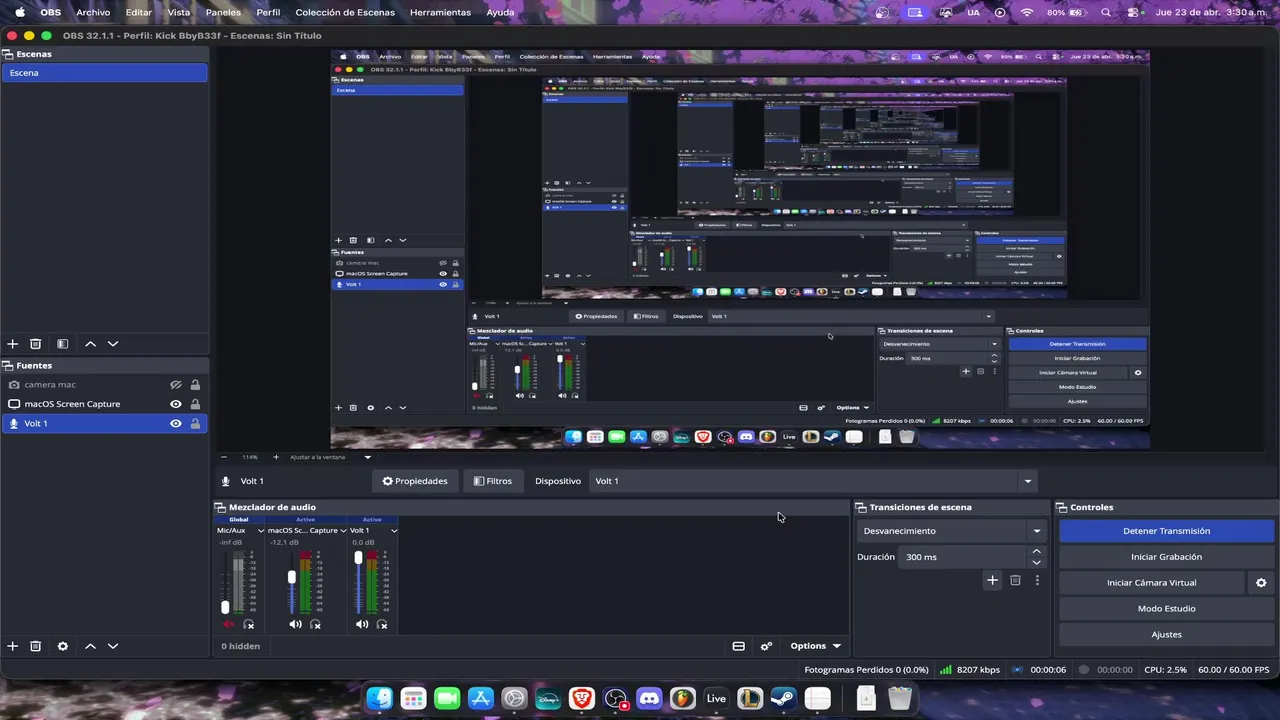The width and height of the screenshot is (1280, 720).
Task: Open source properties gear in Fuentes toolbar
Action: (x=62, y=646)
